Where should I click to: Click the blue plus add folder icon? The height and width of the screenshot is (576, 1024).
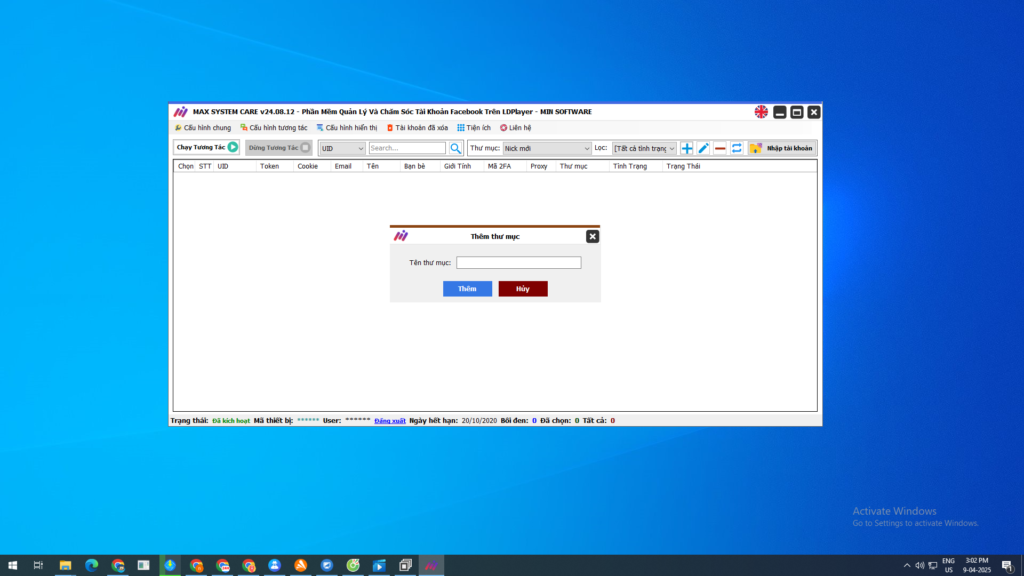click(687, 148)
